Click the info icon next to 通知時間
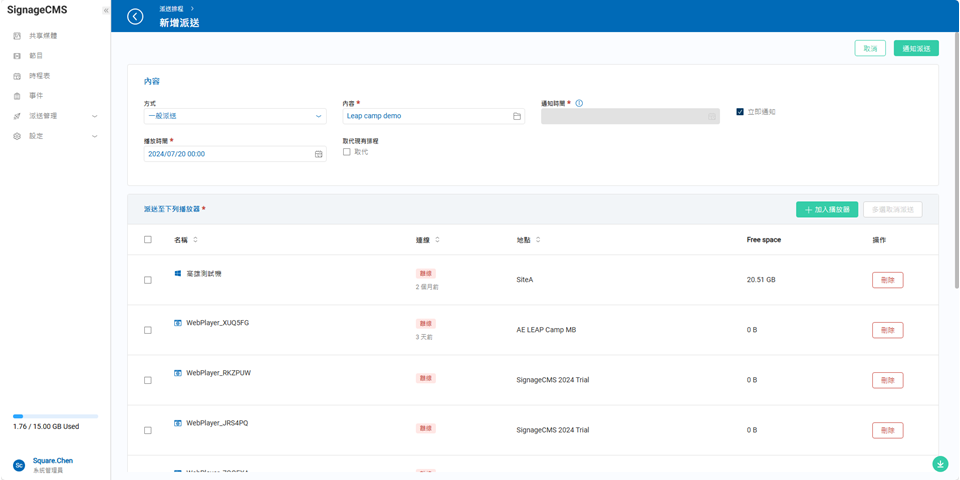Screen dimensions: 960x480 579,103
